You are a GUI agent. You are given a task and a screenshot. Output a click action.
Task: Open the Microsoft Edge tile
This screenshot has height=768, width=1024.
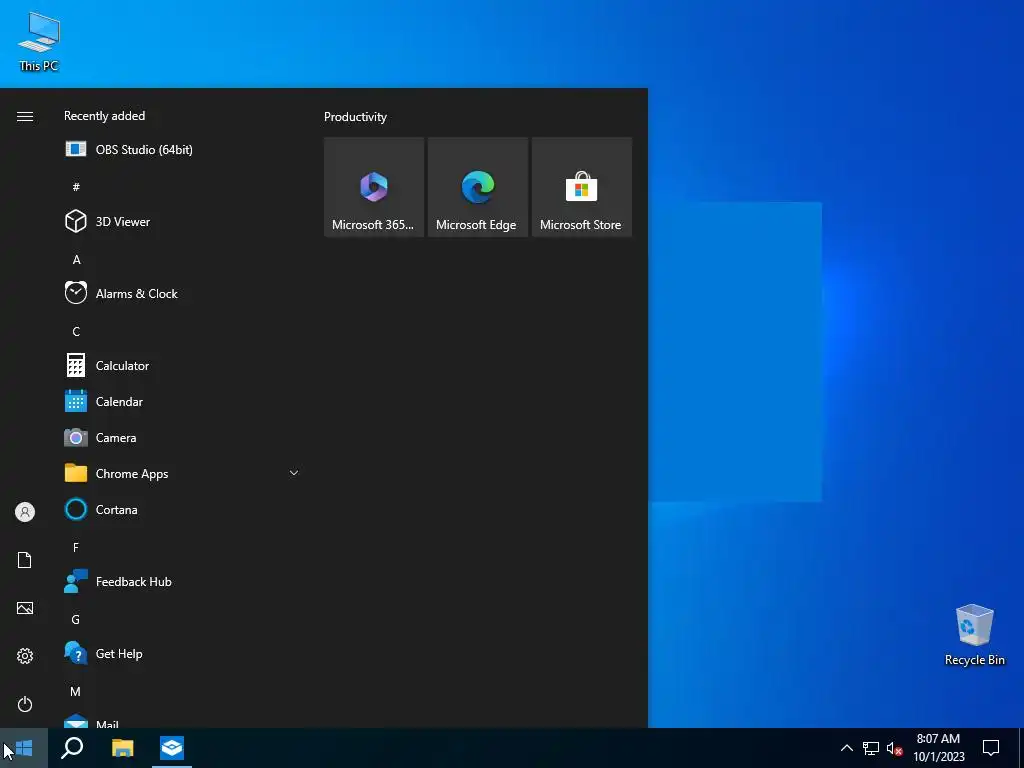pos(477,187)
